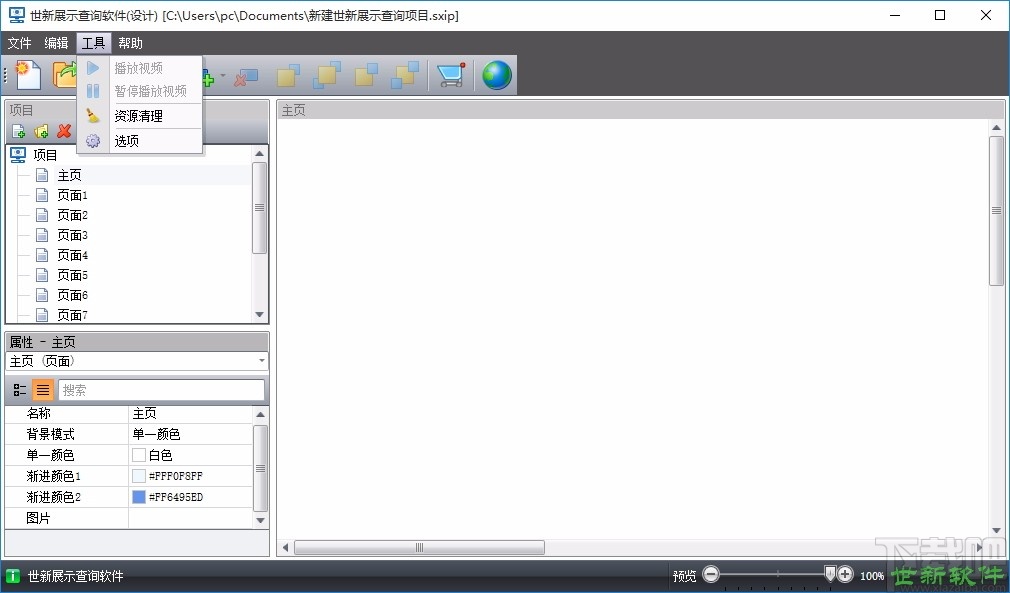Open the 编辑 menu
1010x593 pixels.
point(56,43)
